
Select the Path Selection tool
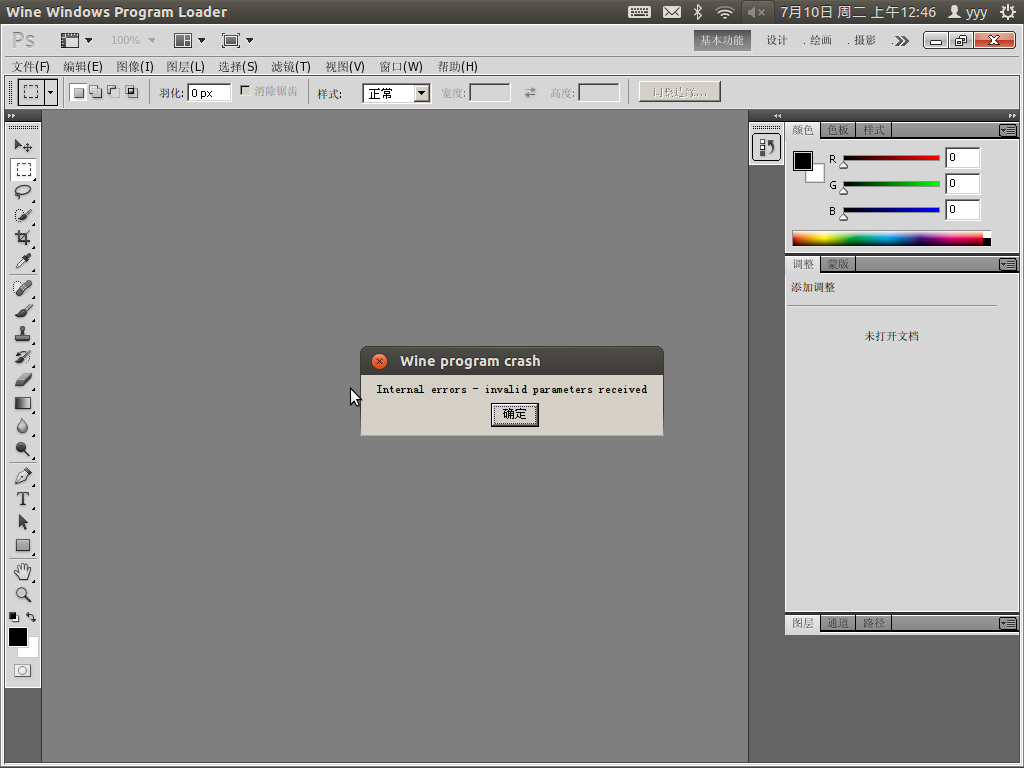click(23, 522)
